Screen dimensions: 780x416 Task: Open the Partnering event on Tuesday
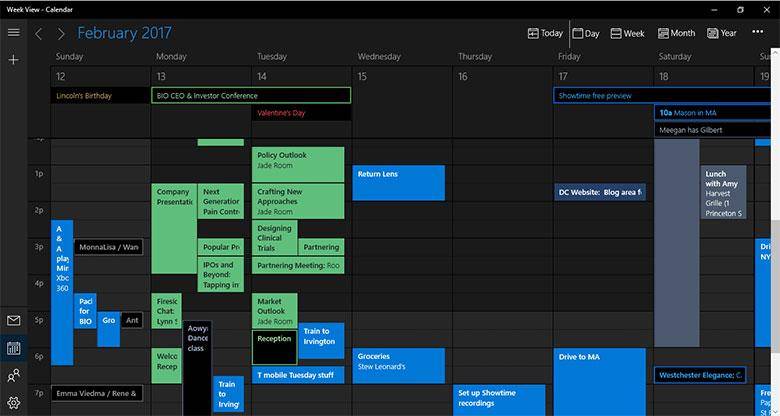click(321, 247)
